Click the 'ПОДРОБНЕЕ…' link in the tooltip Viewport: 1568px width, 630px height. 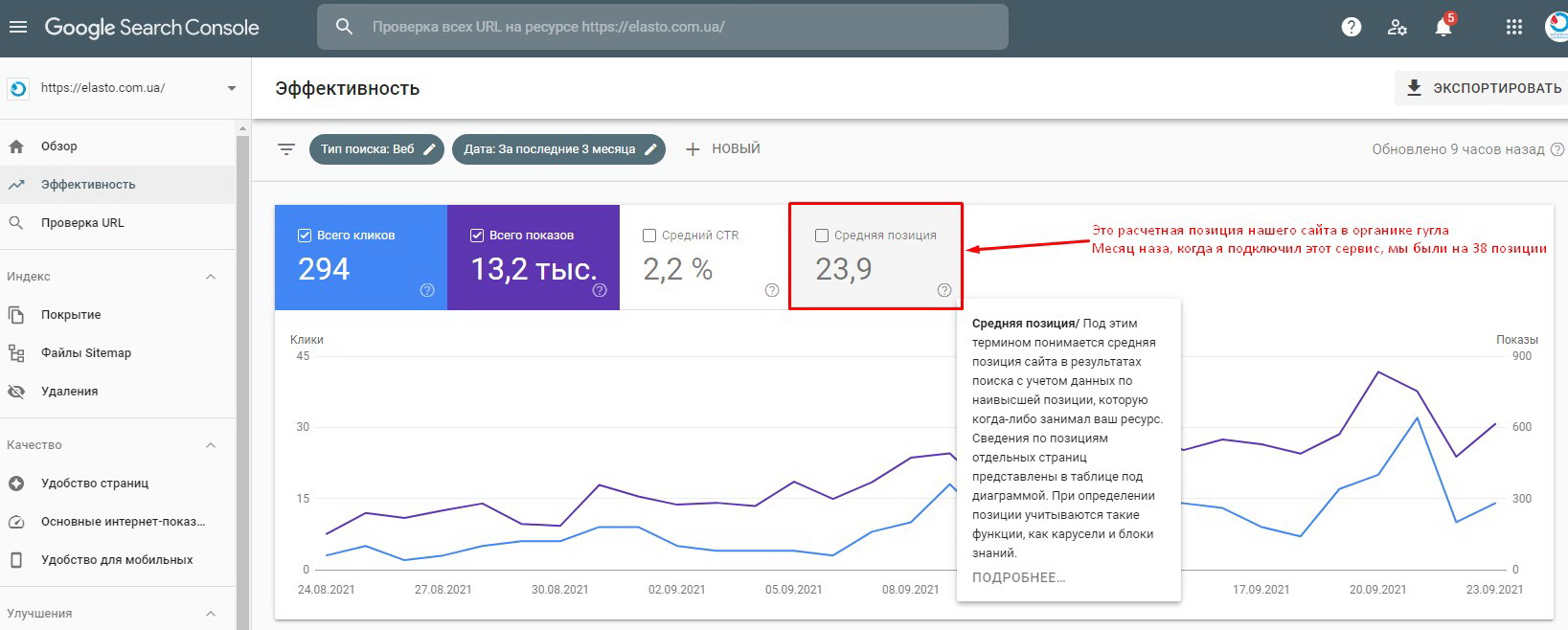click(x=1018, y=577)
